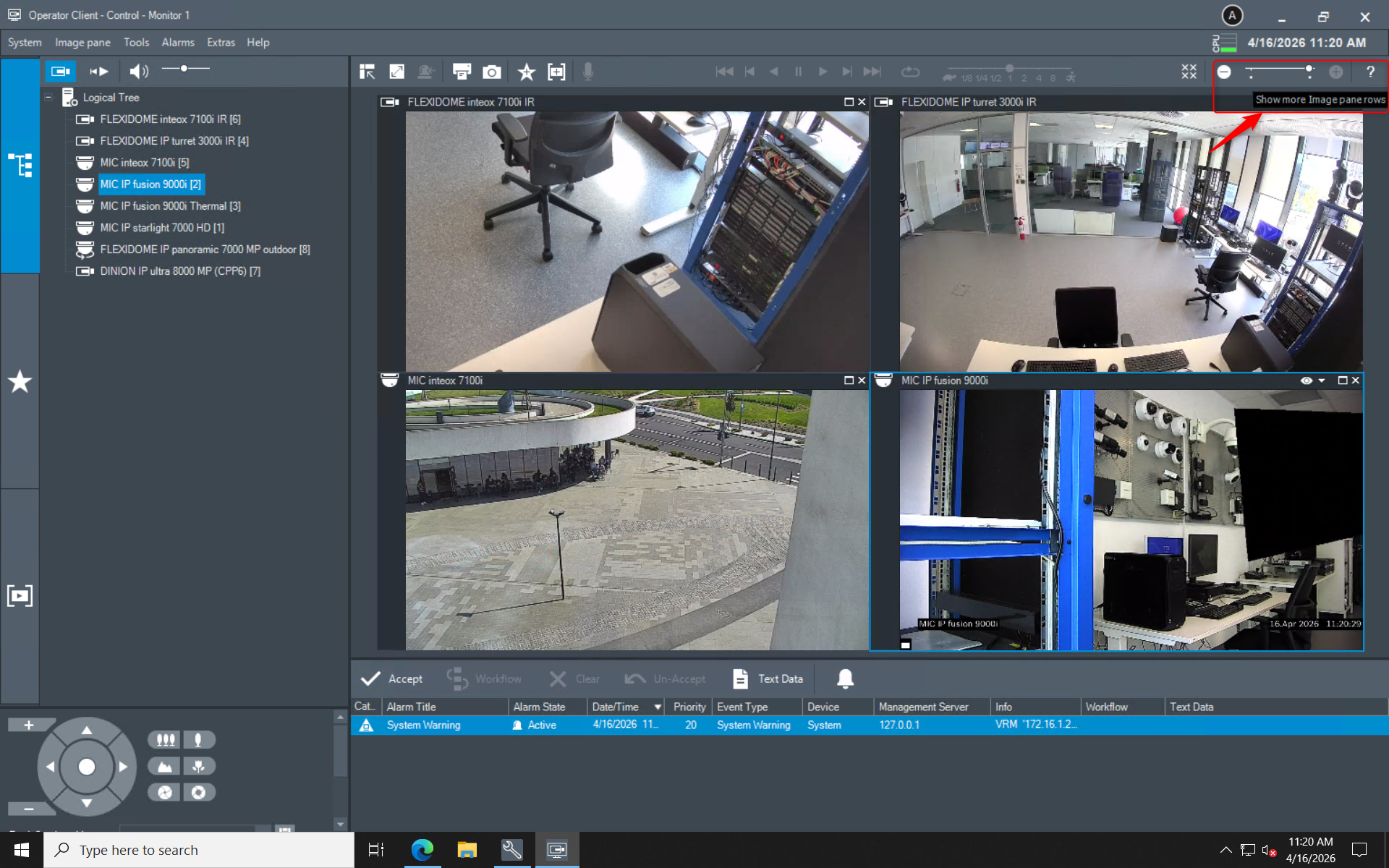This screenshot has height=868, width=1389.
Task: Open the Tools menu
Action: point(136,43)
